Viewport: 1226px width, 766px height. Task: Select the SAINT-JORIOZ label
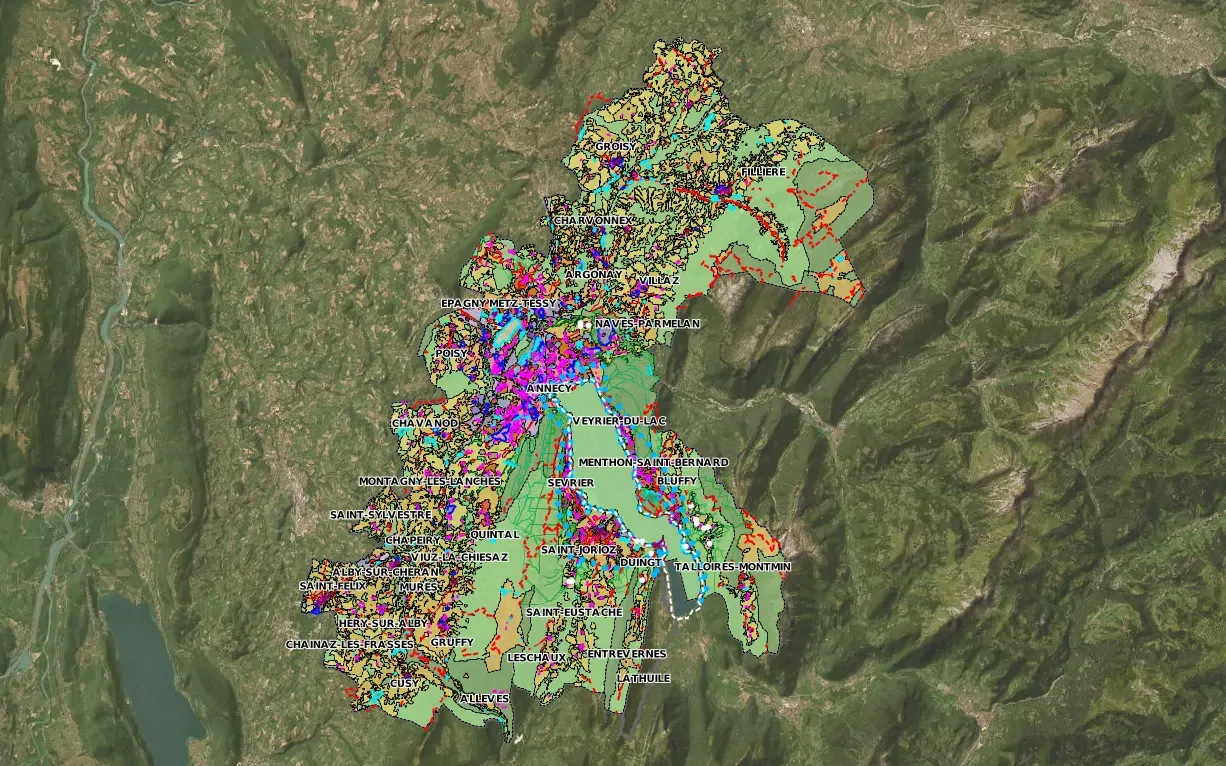coord(579,550)
